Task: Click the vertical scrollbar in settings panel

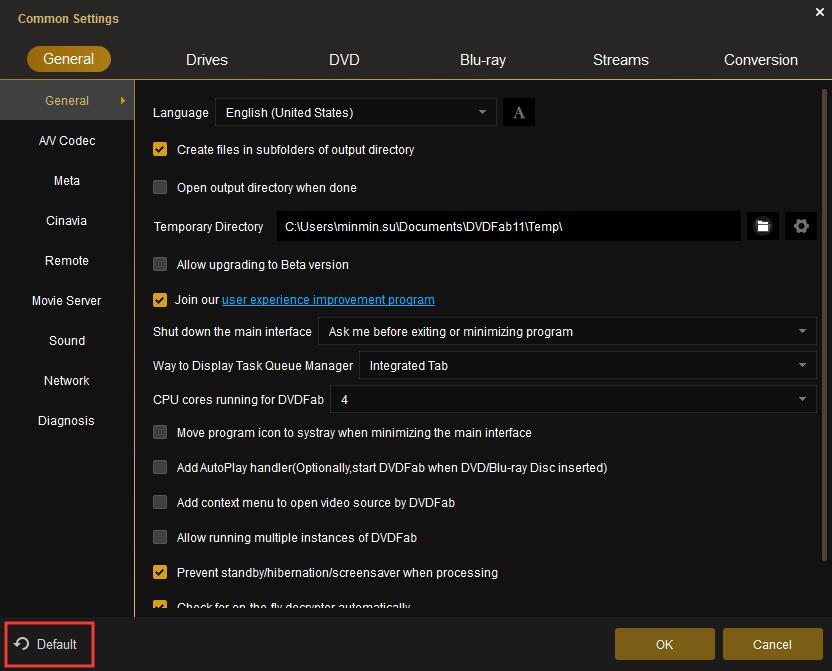Action: (x=824, y=325)
